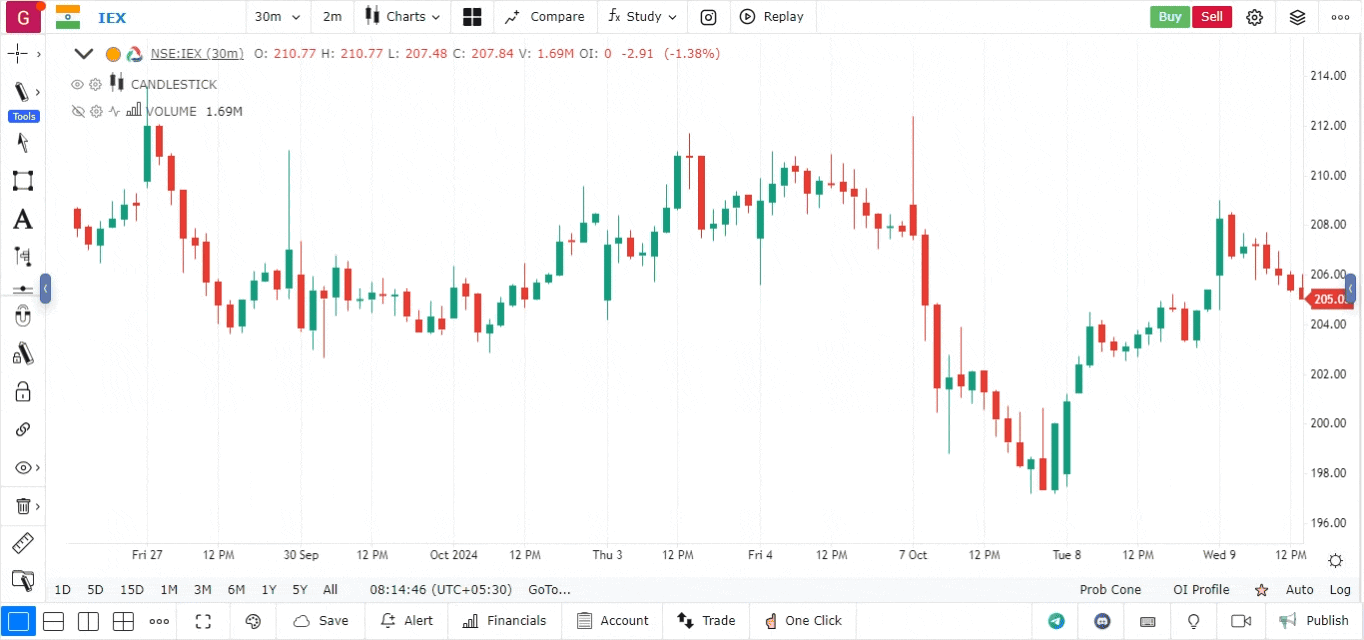
Task: Open the 30m timeframe dropdown
Action: pos(277,17)
